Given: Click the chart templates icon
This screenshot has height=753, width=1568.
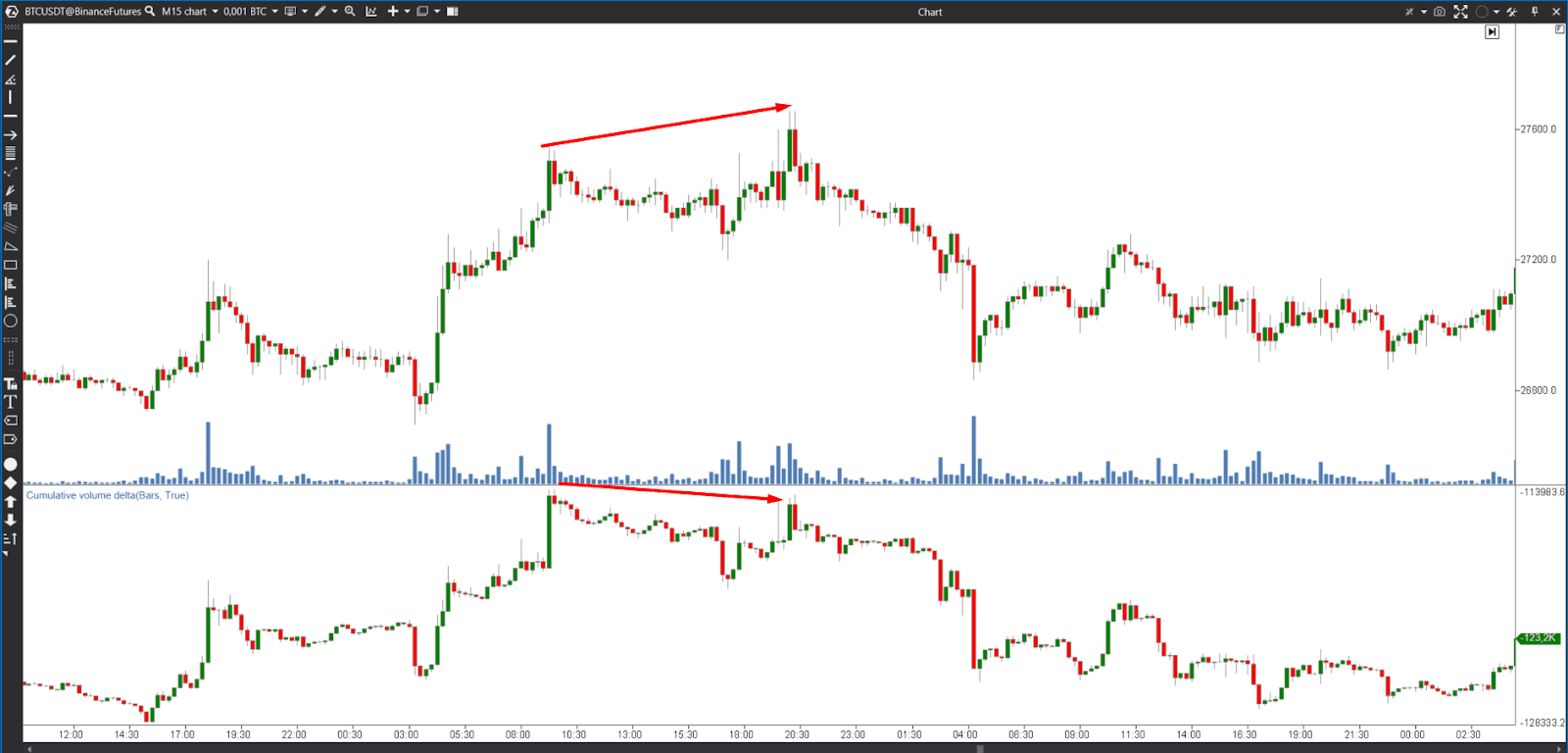Looking at the screenshot, I should (x=290, y=12).
